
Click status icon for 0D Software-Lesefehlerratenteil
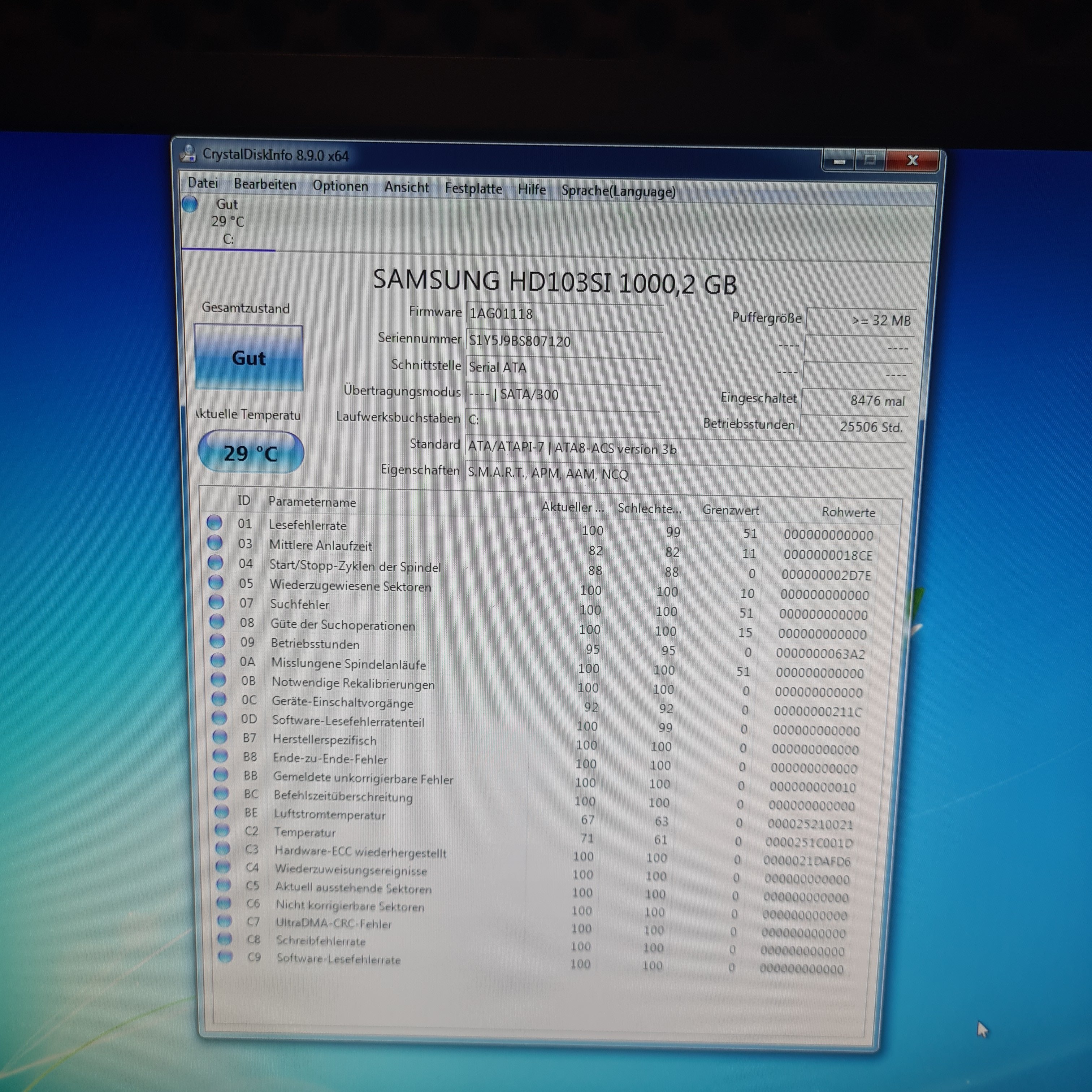[x=219, y=717]
